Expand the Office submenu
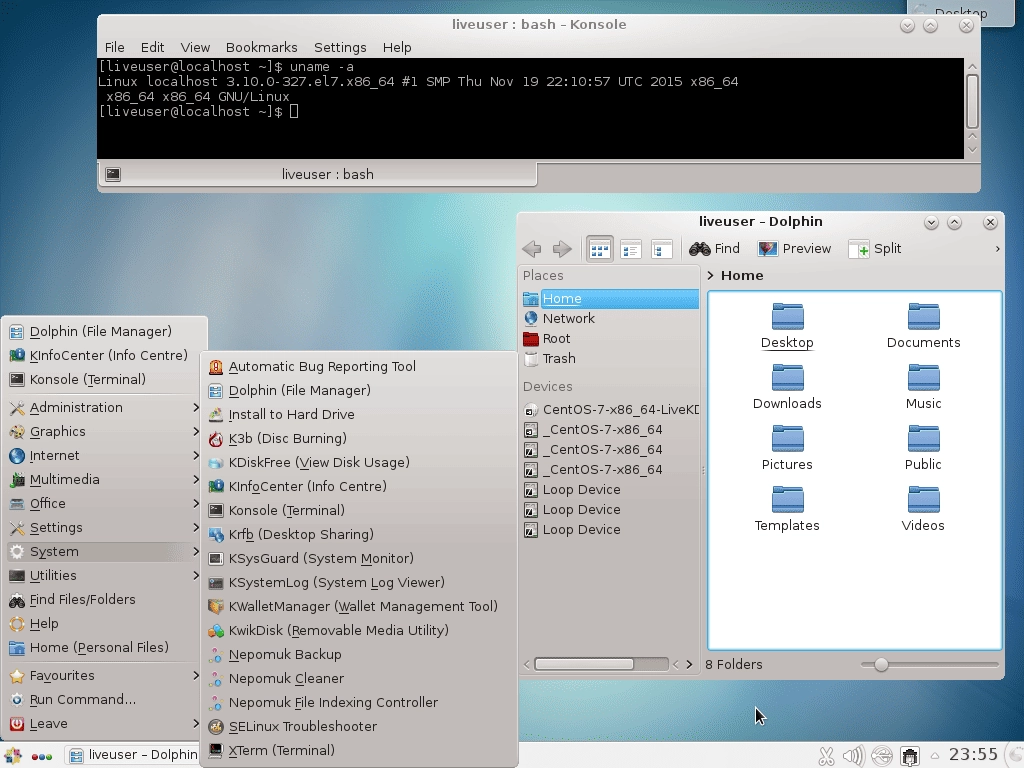This screenshot has width=1024, height=768. pyautogui.click(x=104, y=504)
